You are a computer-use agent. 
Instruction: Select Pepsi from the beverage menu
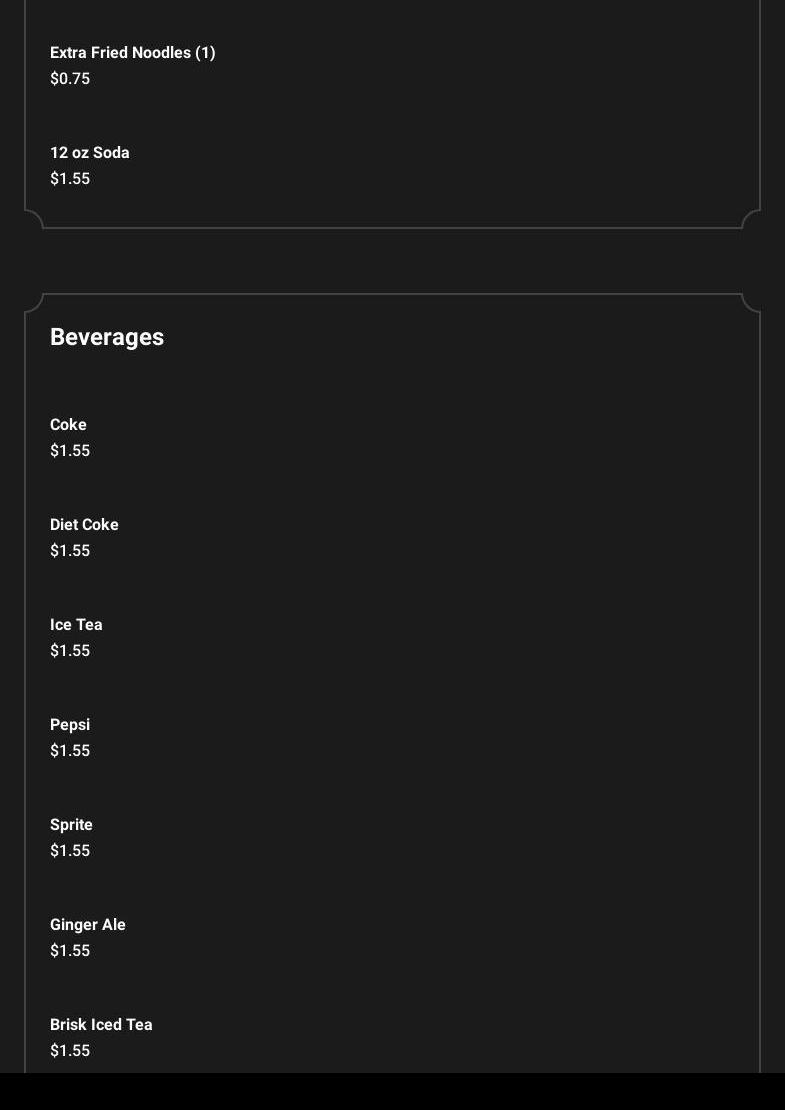70,725
